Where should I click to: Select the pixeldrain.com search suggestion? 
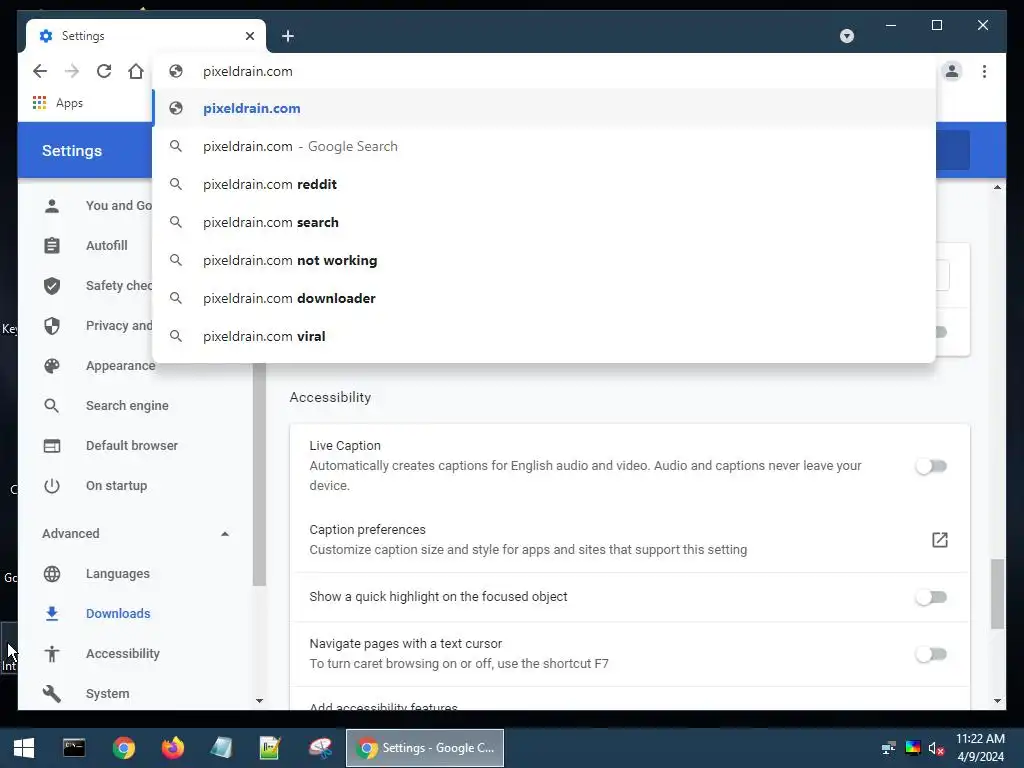543,222
